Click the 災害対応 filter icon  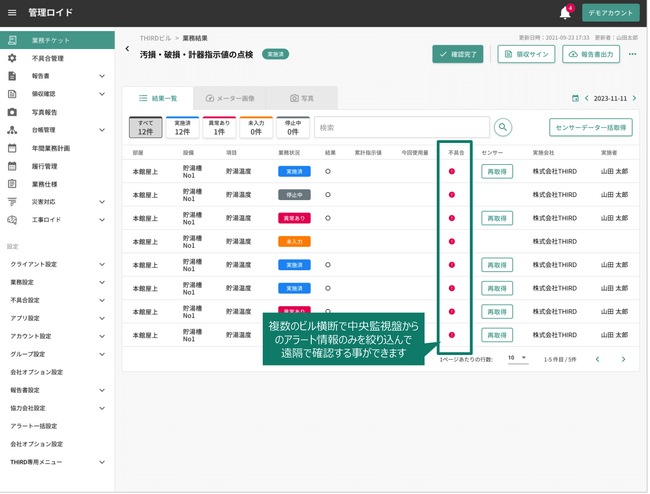(12, 202)
